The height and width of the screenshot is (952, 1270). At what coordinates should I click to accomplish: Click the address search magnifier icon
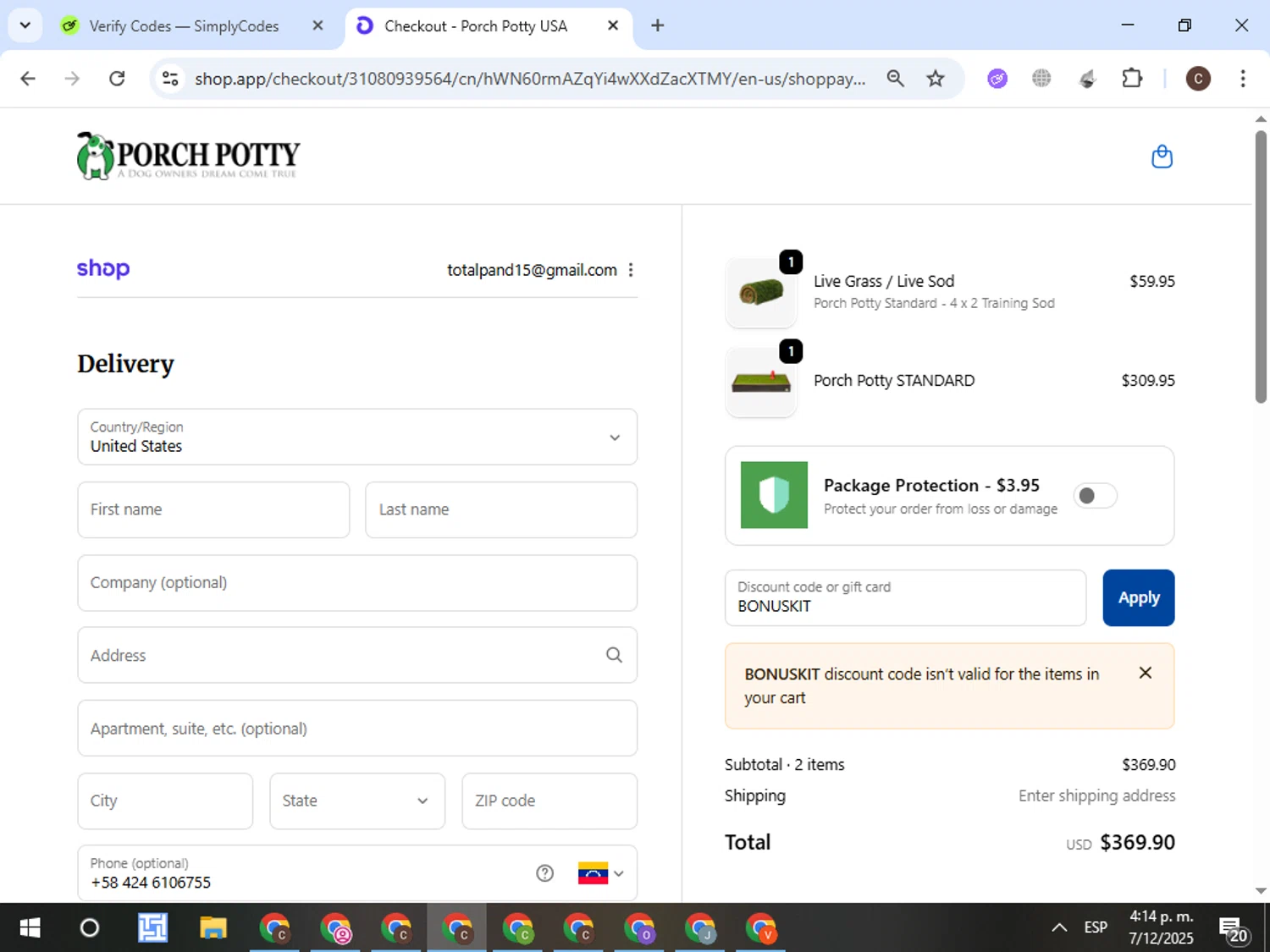coord(614,655)
